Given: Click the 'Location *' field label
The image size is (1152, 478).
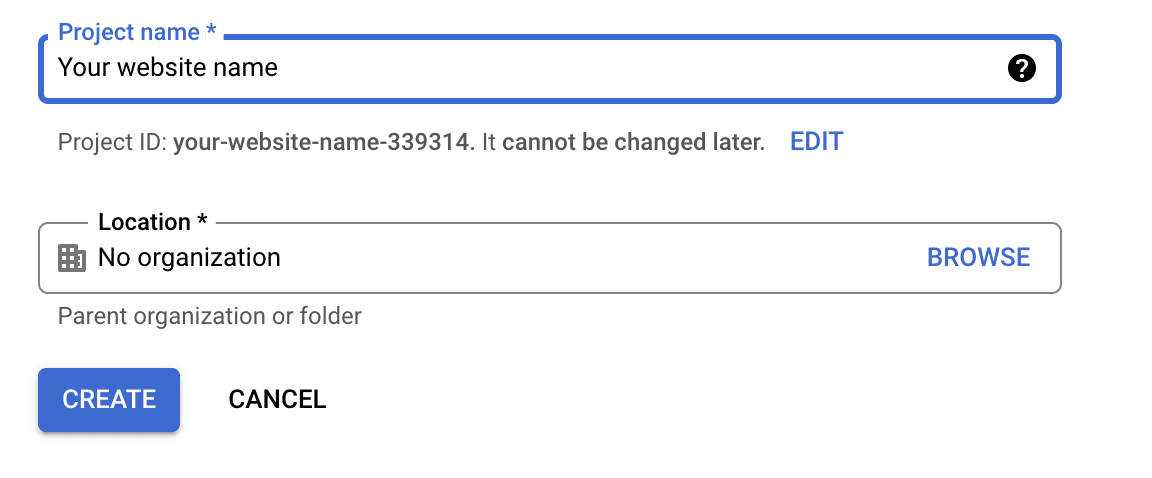Looking at the screenshot, I should coord(145,222).
